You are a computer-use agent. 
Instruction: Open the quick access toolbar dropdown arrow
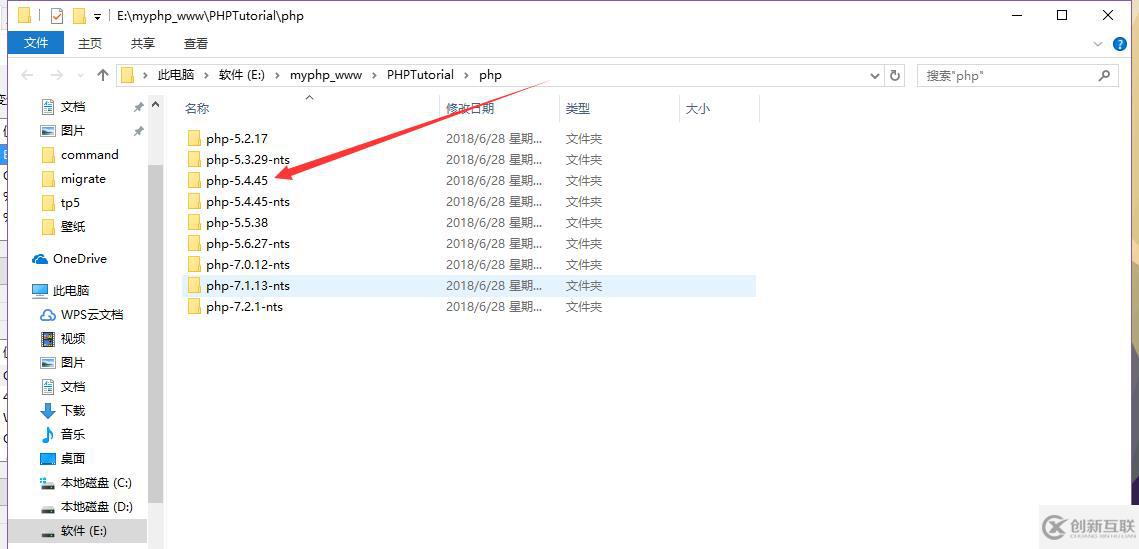[x=97, y=16]
